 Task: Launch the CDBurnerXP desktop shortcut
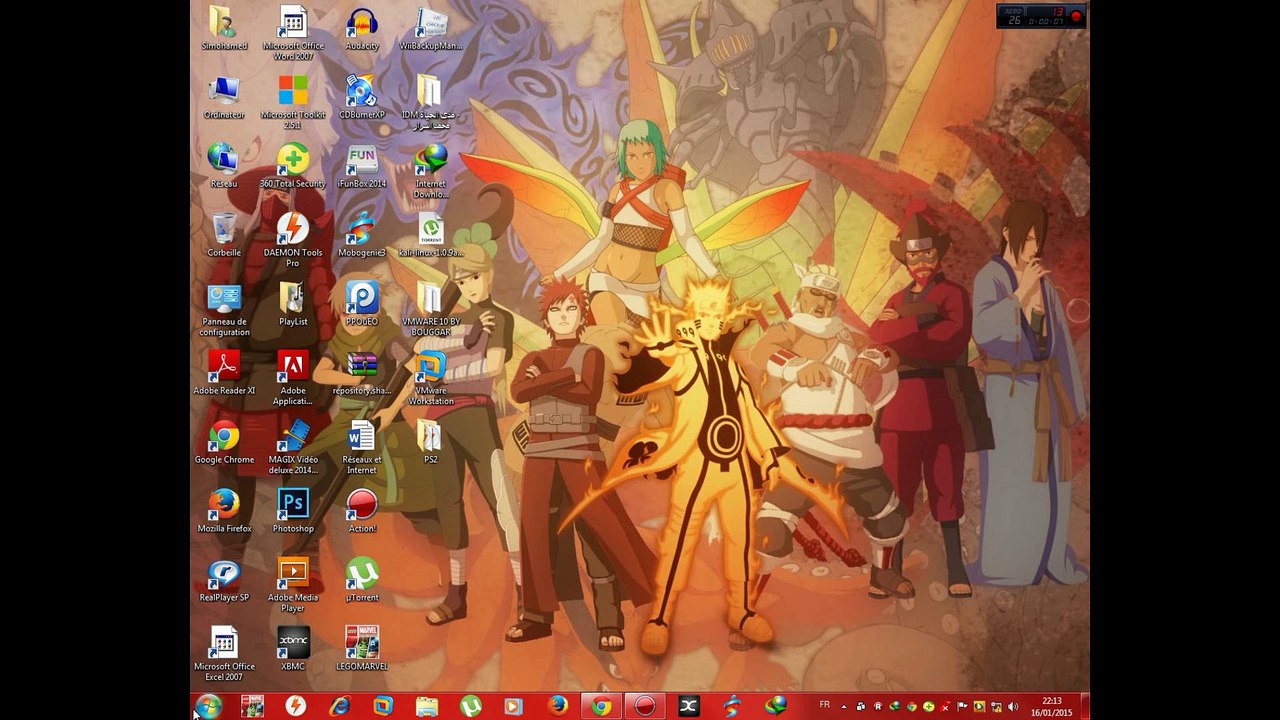(x=362, y=97)
